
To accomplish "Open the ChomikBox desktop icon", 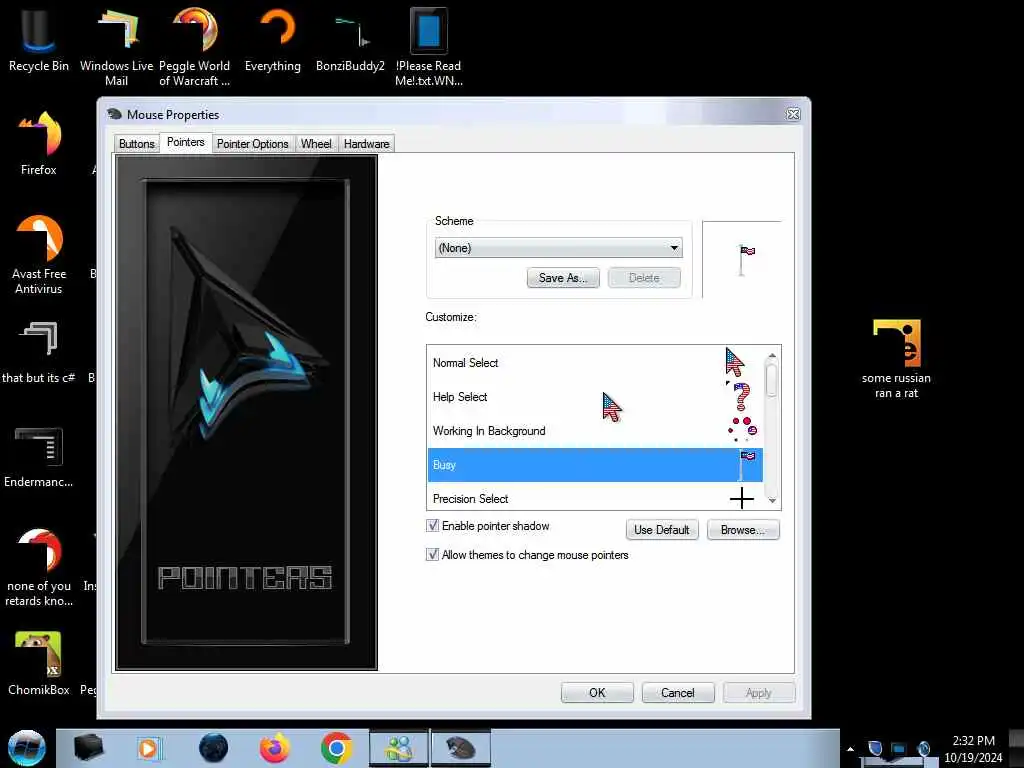I will coord(39,663).
